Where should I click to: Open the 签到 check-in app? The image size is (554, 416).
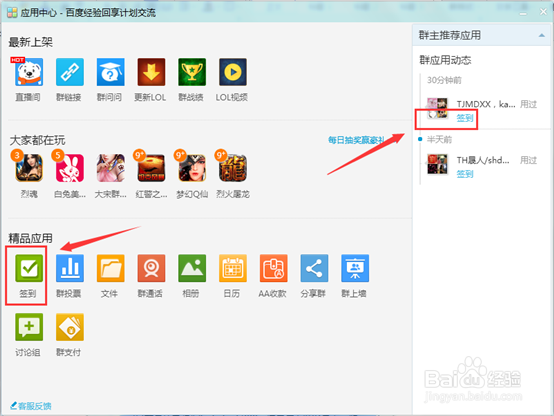[x=29, y=268]
